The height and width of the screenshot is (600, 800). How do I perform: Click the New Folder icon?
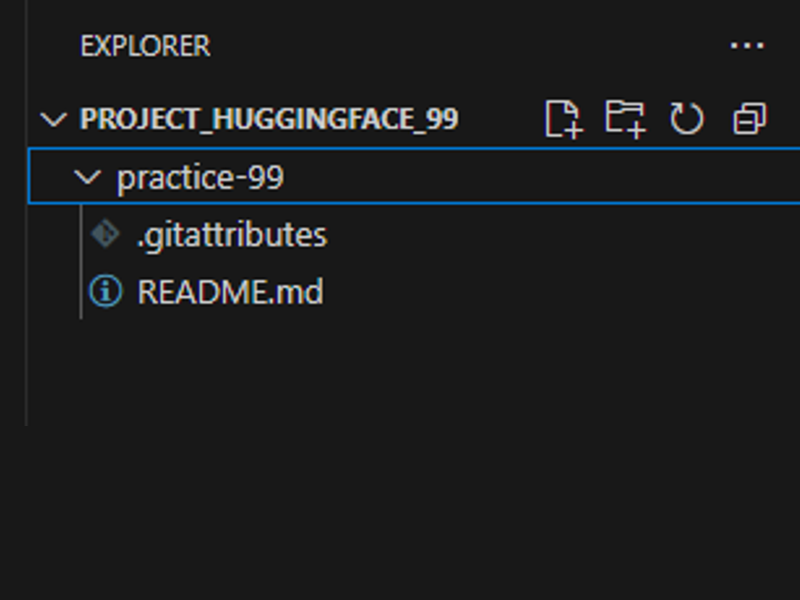[625, 119]
